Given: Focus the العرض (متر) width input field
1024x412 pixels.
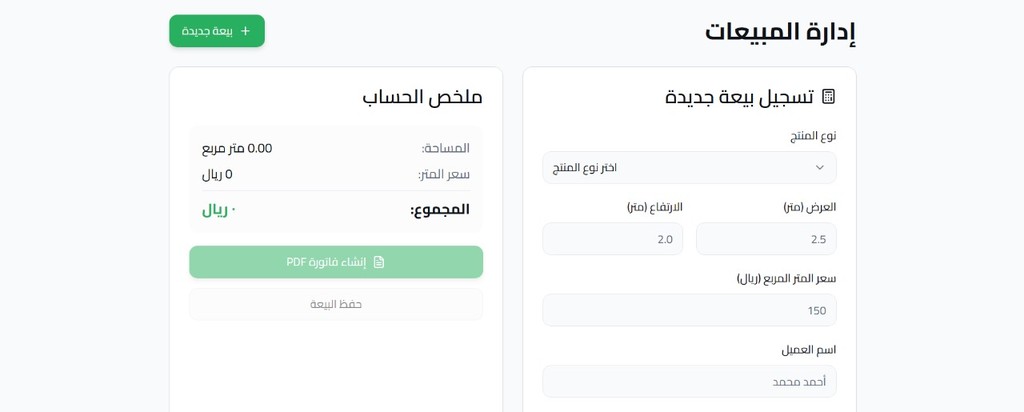Looking at the screenshot, I should 766,239.
